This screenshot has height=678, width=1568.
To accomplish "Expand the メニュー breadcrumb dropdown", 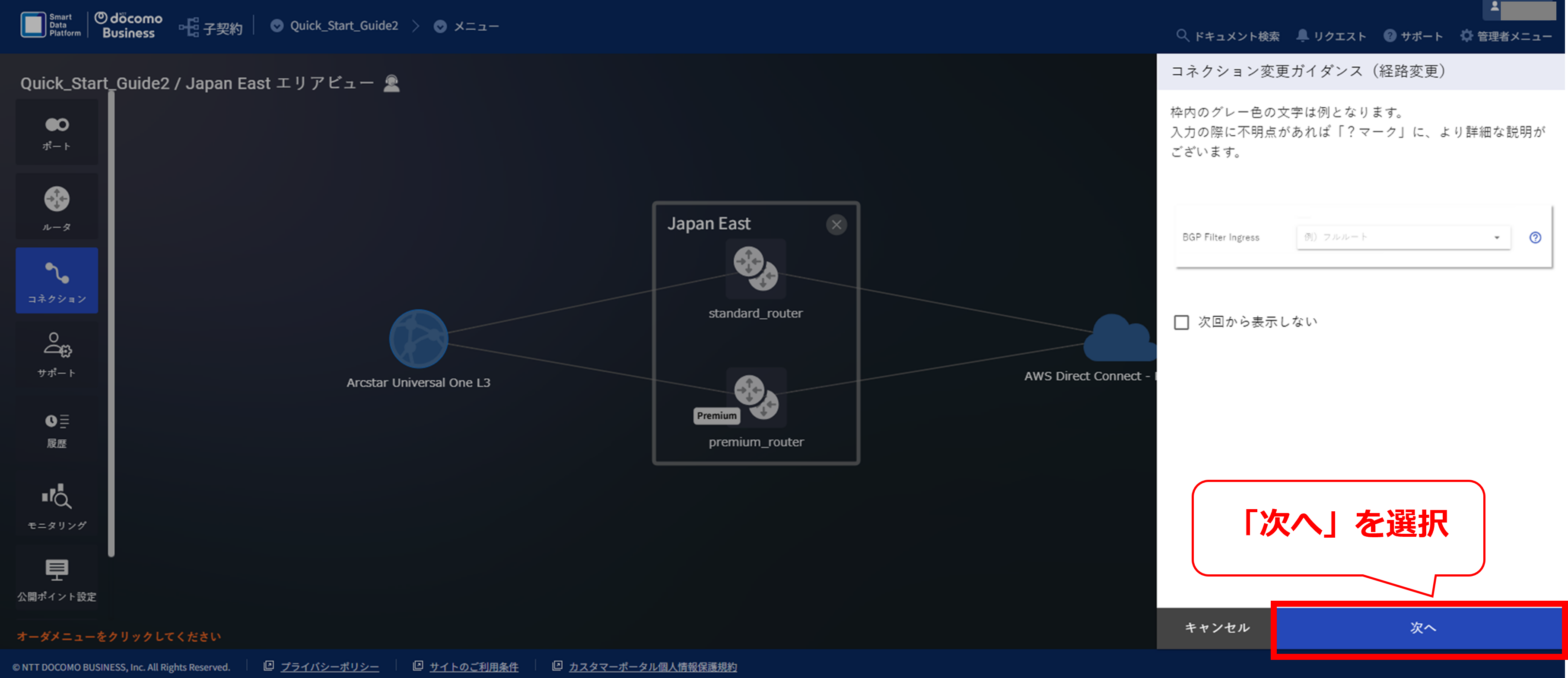I will [x=440, y=26].
